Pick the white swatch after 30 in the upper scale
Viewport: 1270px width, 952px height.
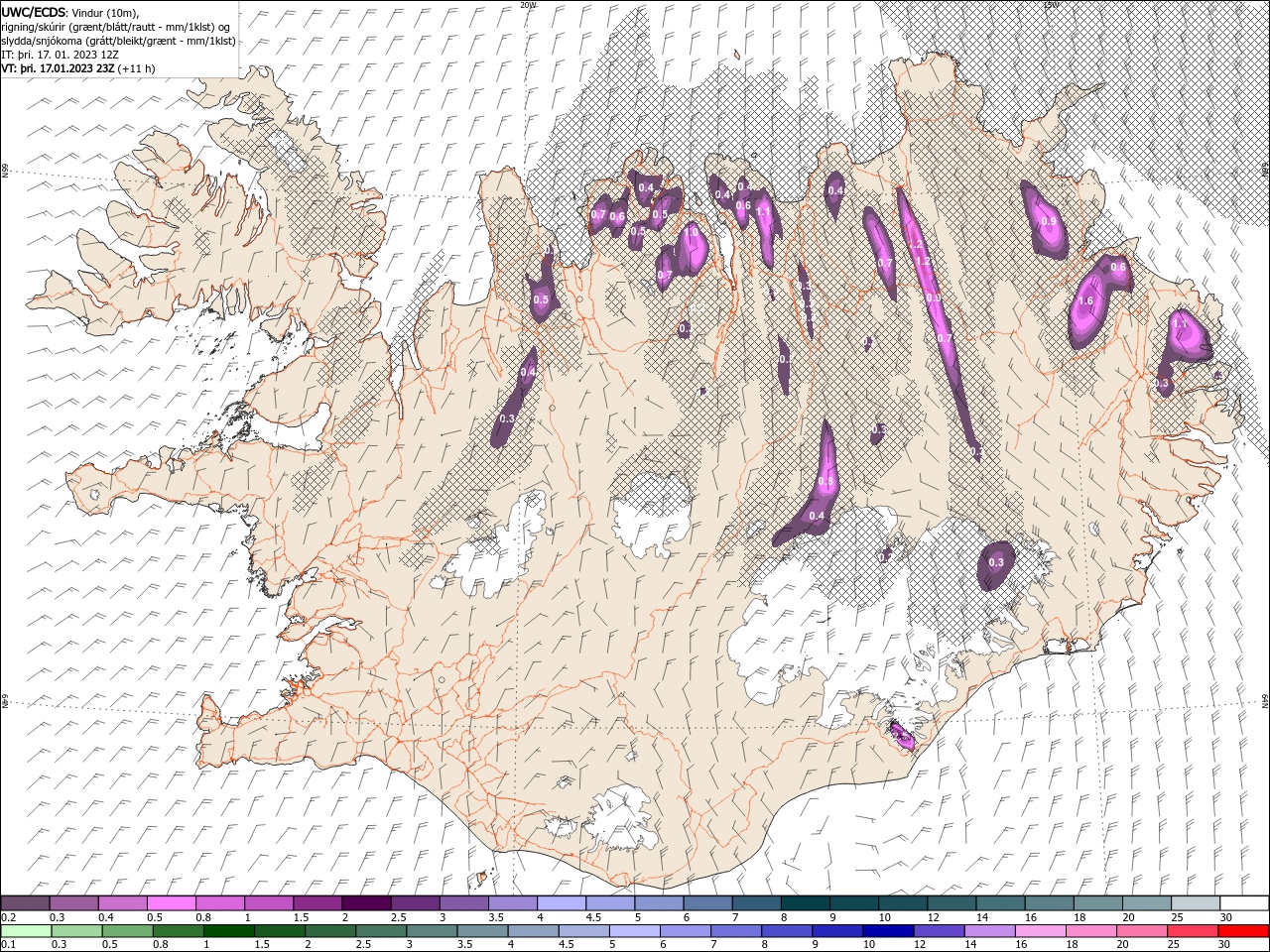(1244, 903)
